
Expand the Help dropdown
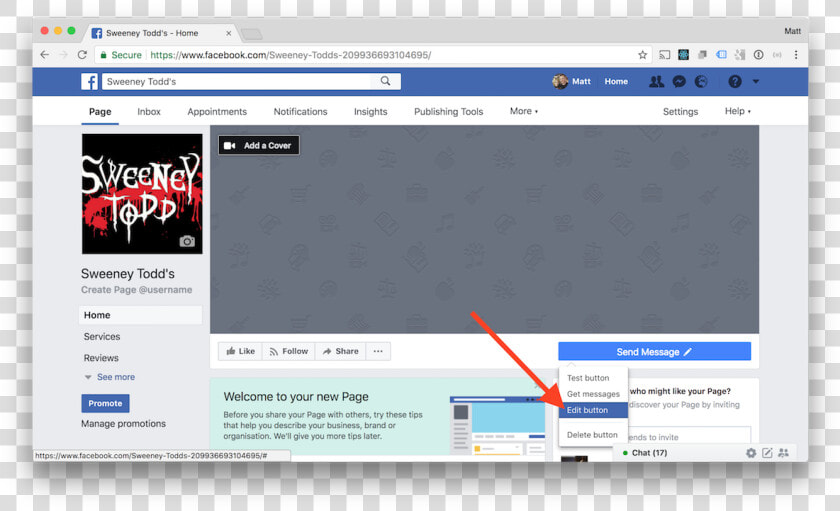tap(738, 111)
